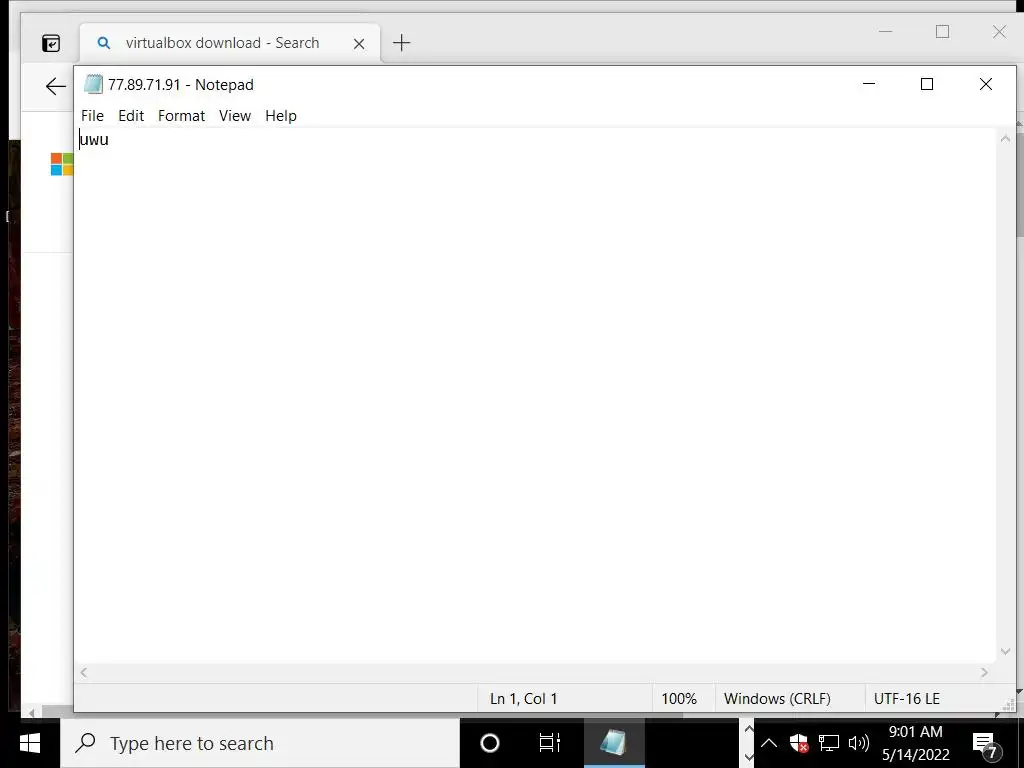Image resolution: width=1024 pixels, height=768 pixels.
Task: Open the Format menu in Notepad
Action: tap(181, 116)
